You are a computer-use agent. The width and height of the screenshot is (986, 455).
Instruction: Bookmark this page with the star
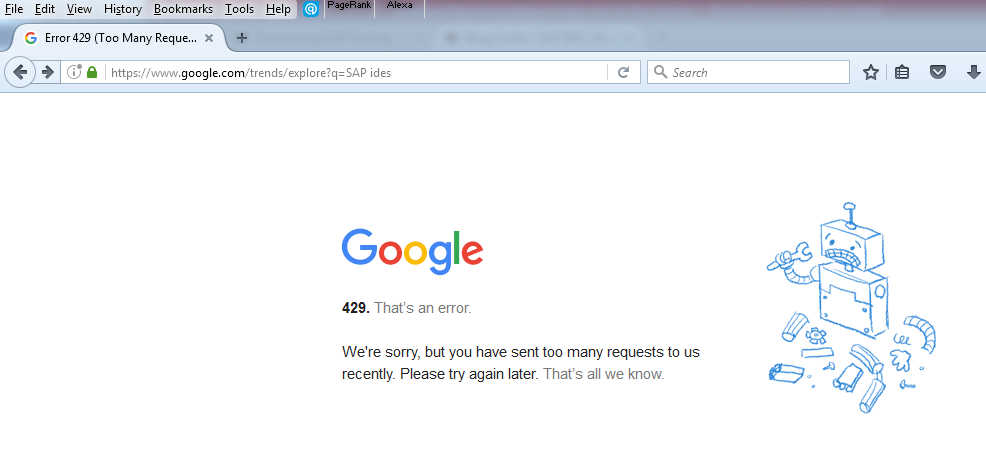[x=870, y=72]
